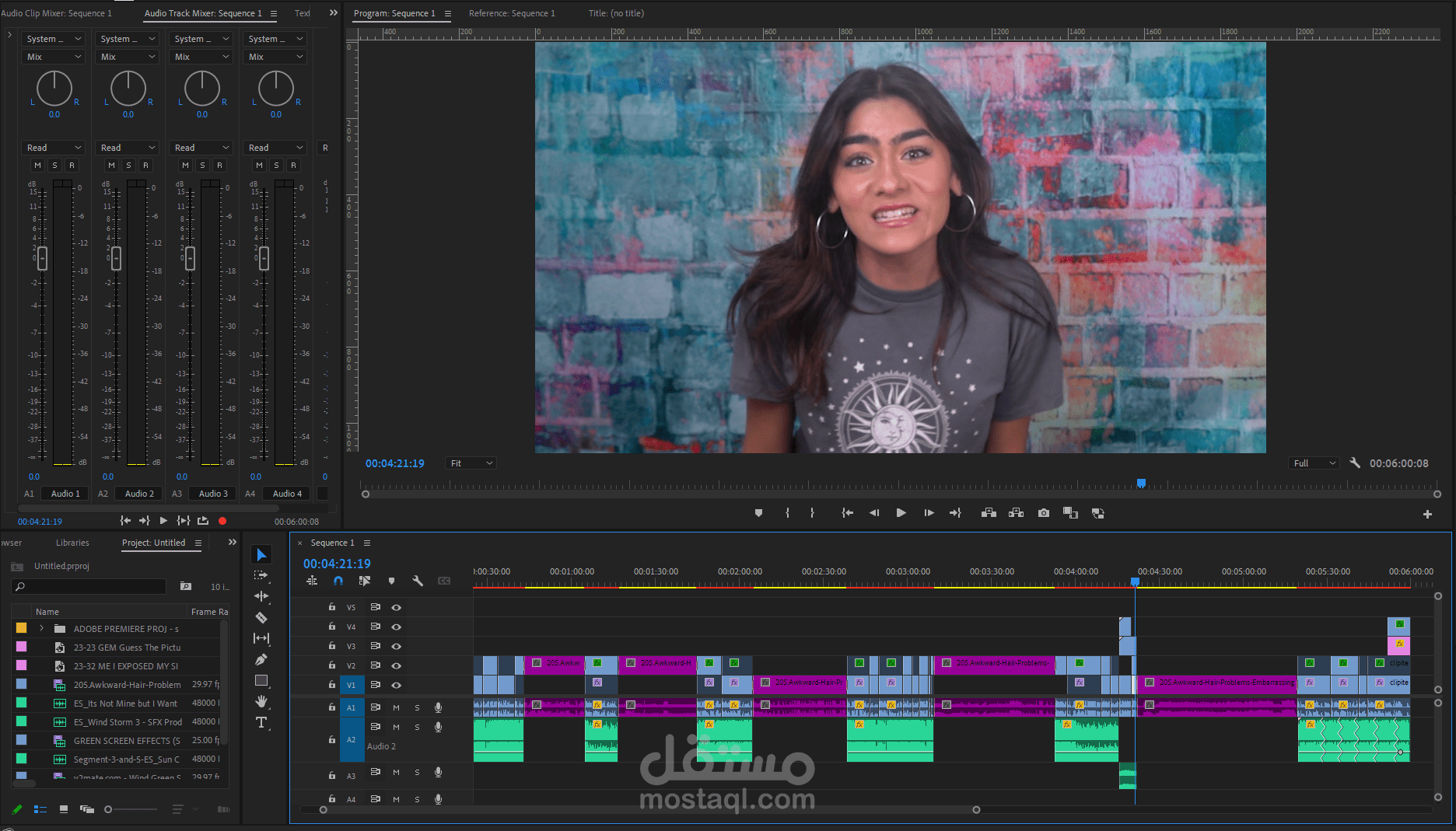
Task: Export a frame with the camera icon
Action: (1044, 513)
